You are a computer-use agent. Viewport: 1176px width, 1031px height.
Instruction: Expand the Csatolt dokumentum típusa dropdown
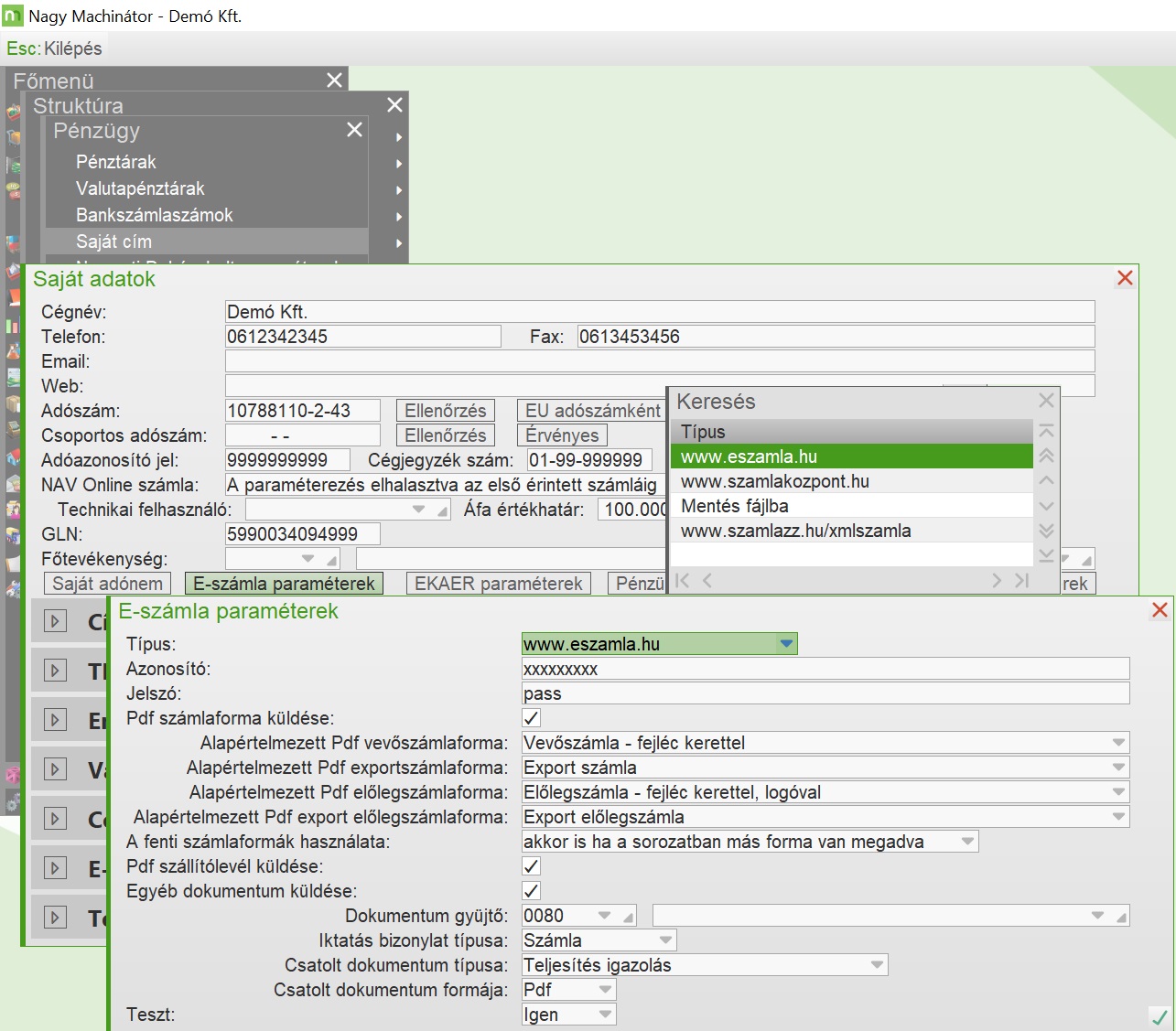coord(877,965)
